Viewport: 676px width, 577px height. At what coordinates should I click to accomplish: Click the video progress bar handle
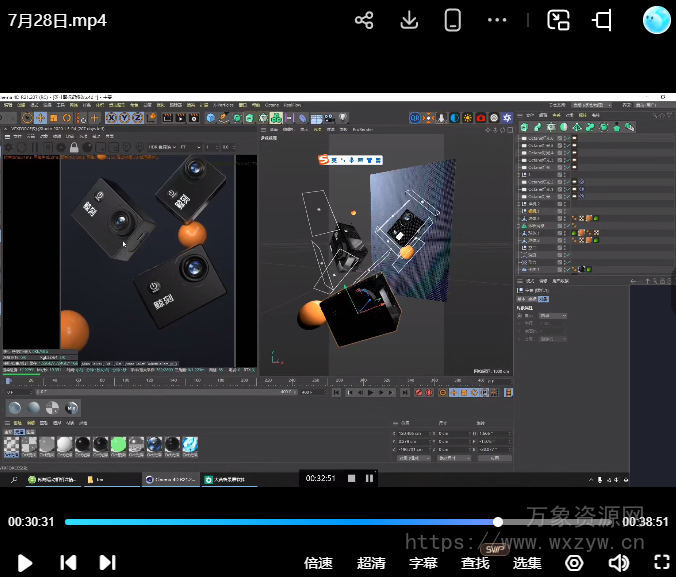(x=498, y=521)
